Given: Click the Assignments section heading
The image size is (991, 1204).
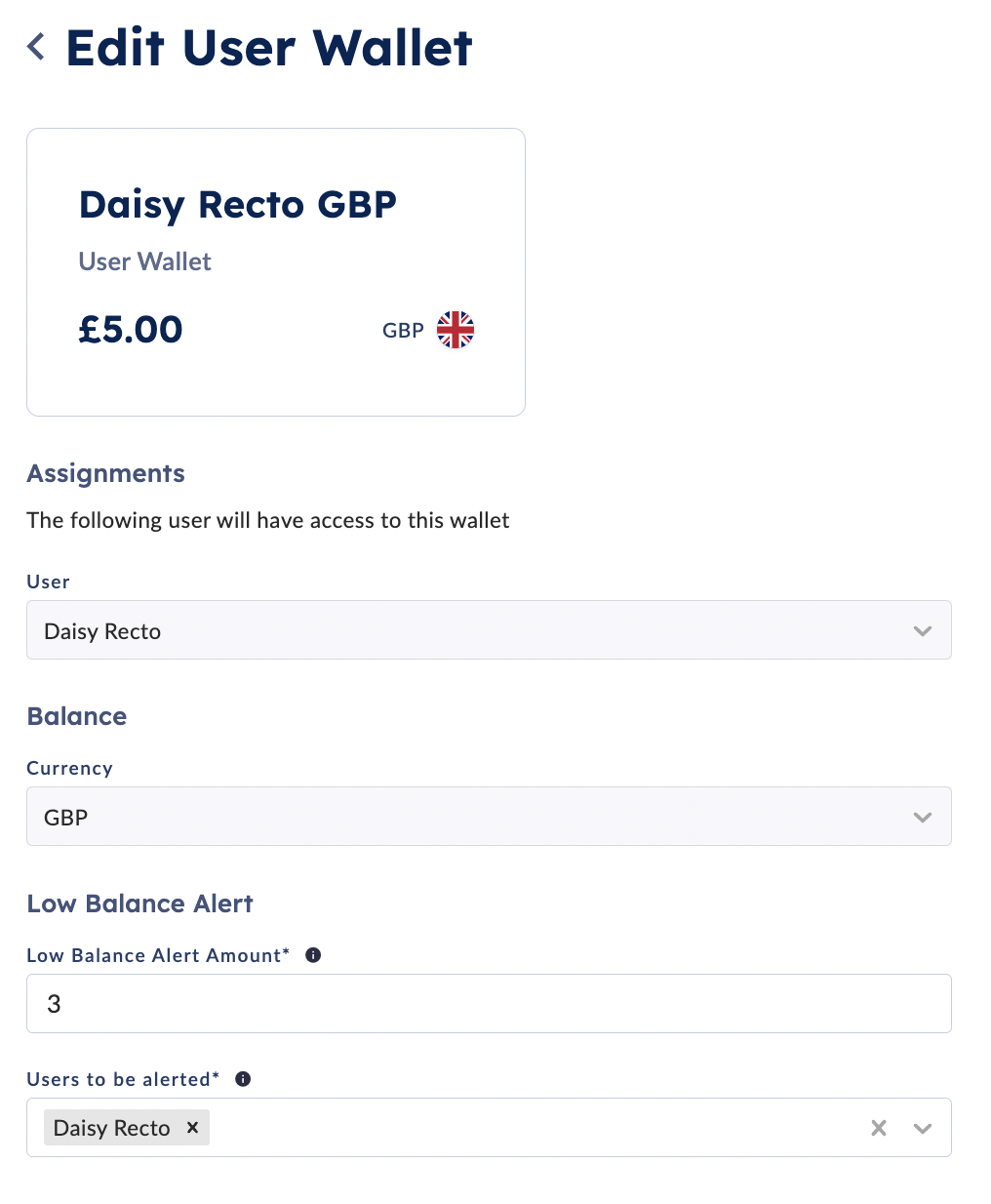Looking at the screenshot, I should pos(105,473).
